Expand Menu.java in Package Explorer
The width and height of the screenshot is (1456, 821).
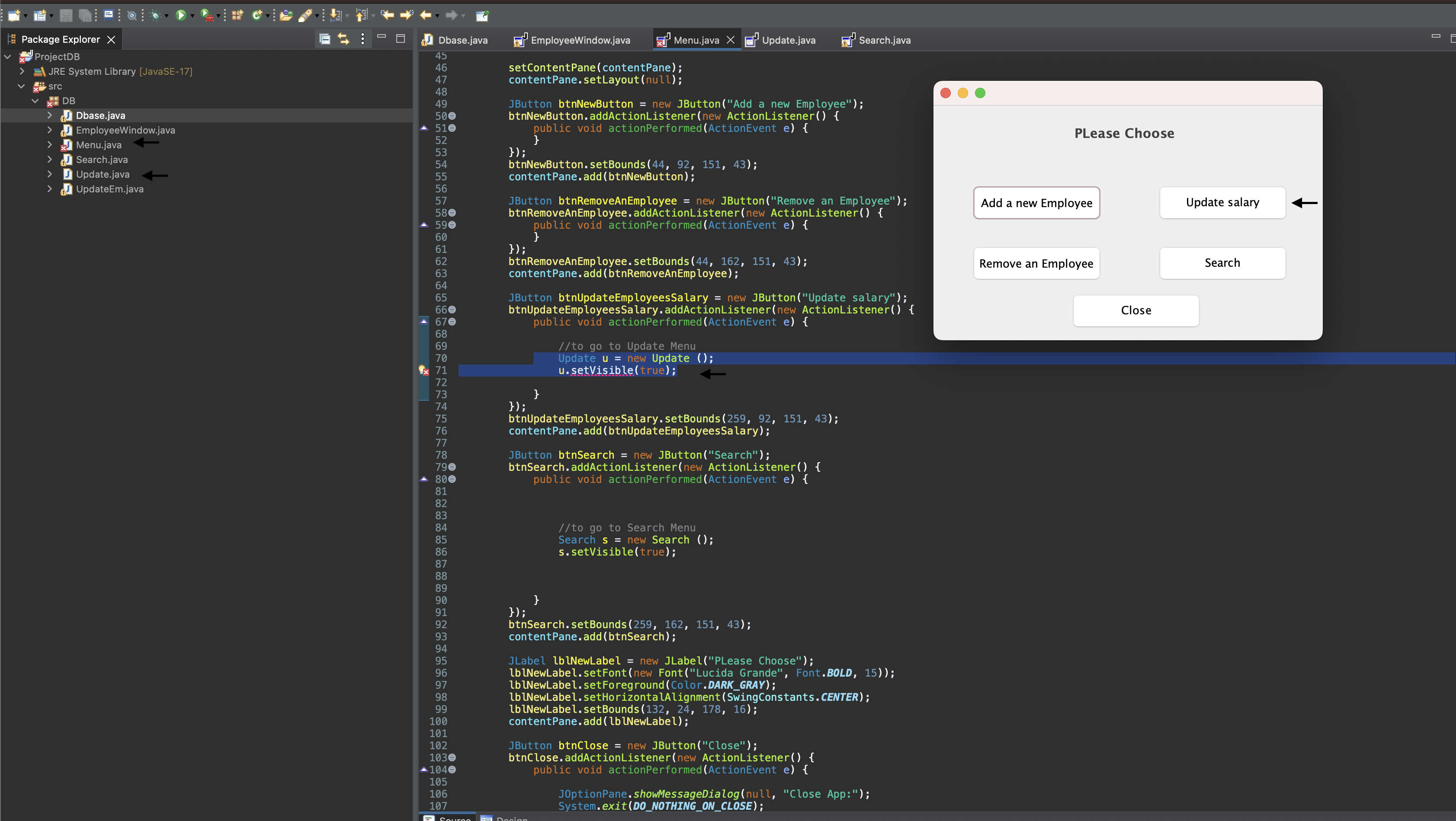coord(50,145)
